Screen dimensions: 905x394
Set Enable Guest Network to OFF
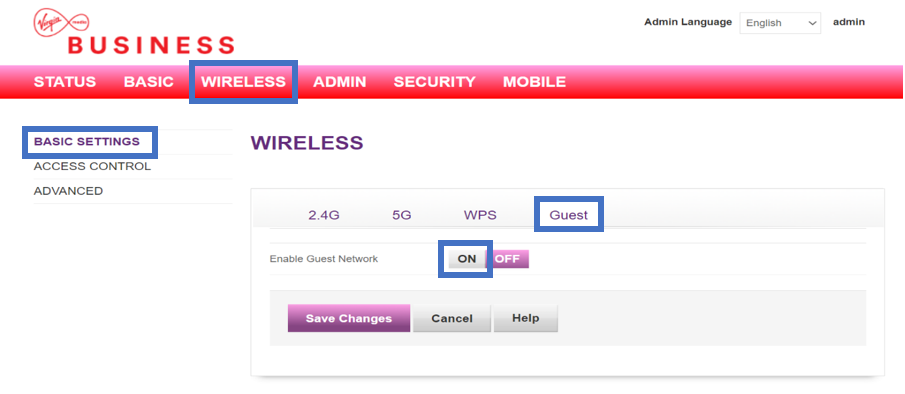pyautogui.click(x=508, y=259)
